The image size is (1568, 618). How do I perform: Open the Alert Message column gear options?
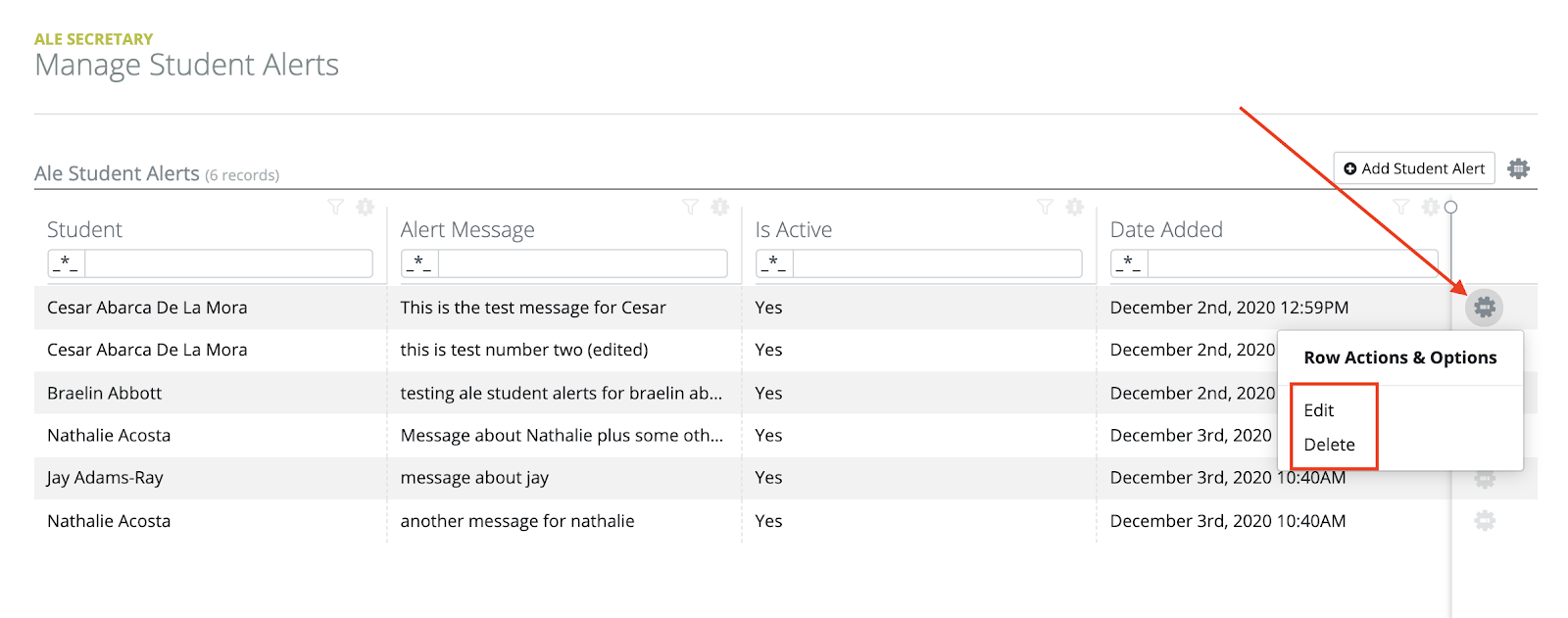click(x=720, y=207)
